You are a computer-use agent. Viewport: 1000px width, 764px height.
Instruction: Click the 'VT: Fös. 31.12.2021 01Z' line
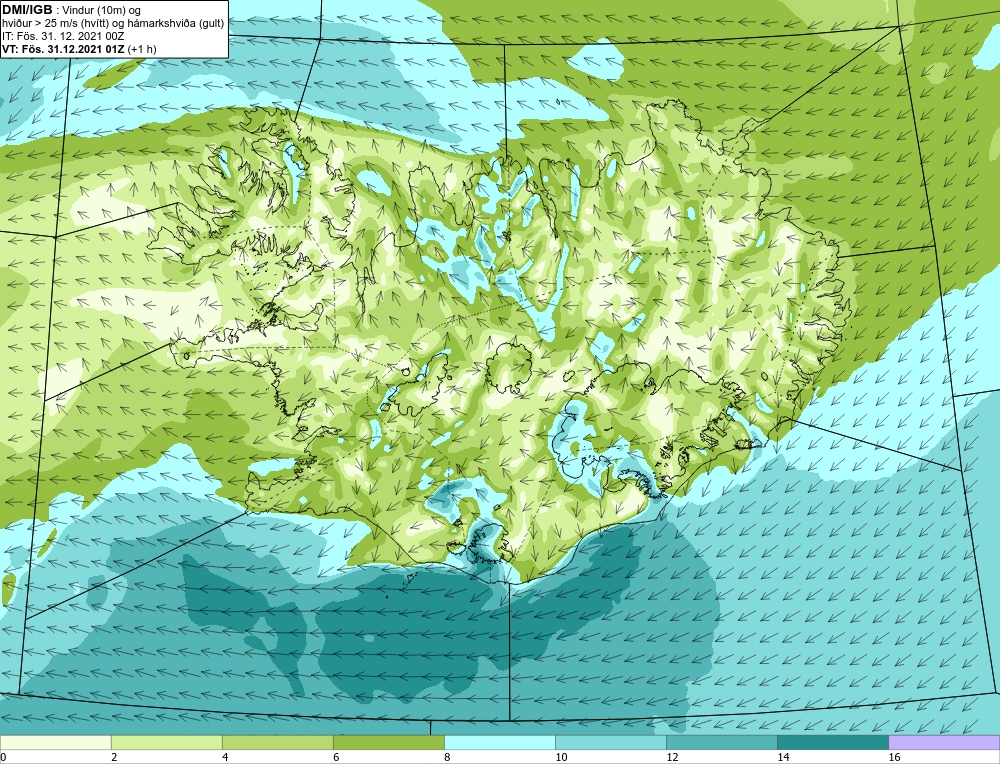coord(79,48)
